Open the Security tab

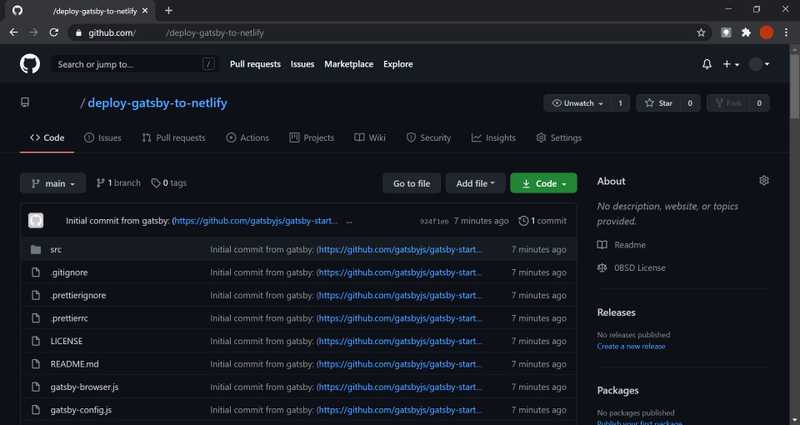tap(429, 138)
